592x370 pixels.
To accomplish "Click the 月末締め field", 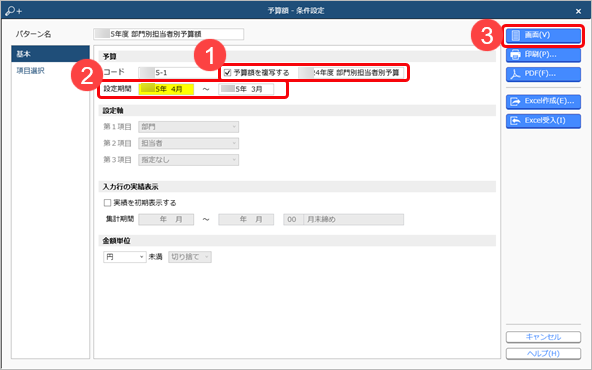I will [x=354, y=219].
